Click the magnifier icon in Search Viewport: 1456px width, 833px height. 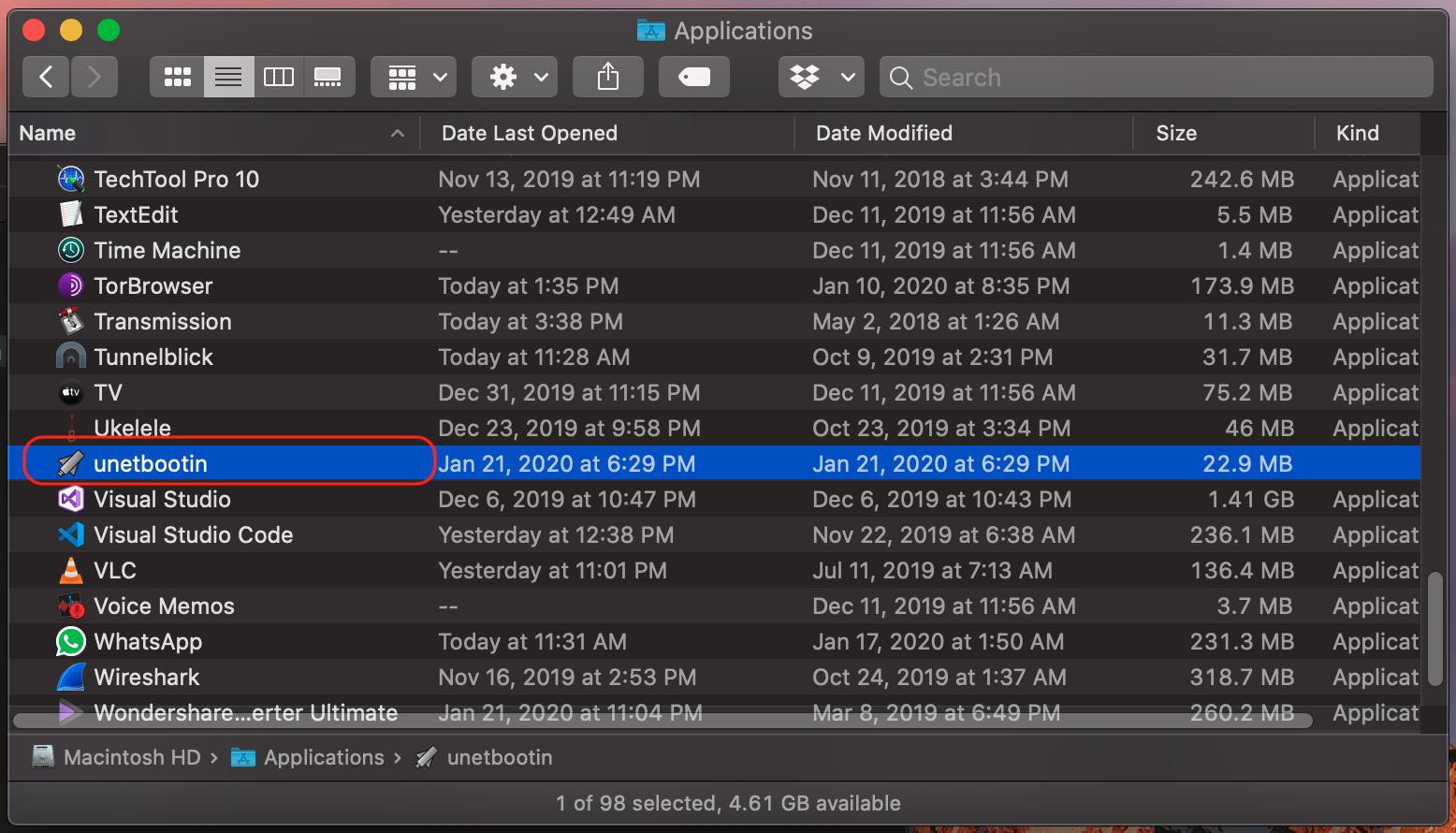tap(901, 78)
